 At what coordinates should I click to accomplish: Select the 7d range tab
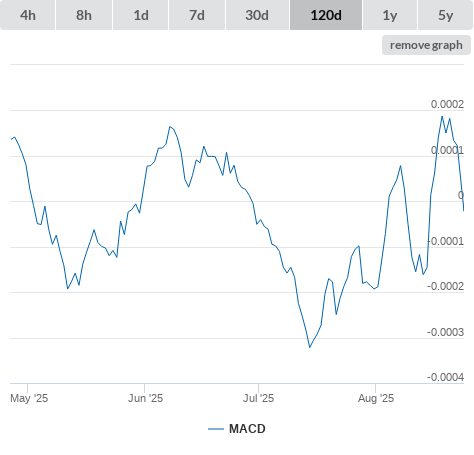(x=197, y=15)
